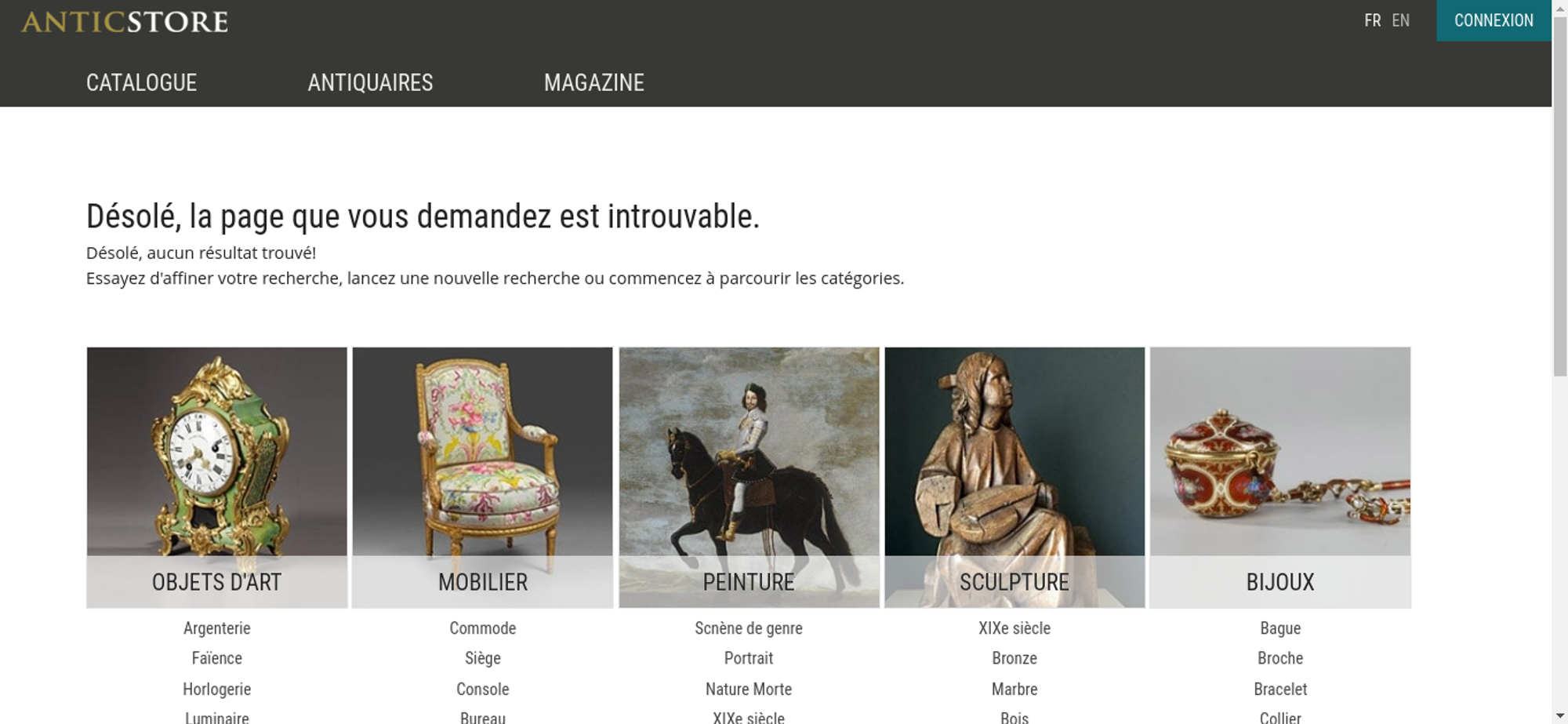1568x724 pixels.
Task: Click the Connexion button
Action: pyautogui.click(x=1494, y=20)
